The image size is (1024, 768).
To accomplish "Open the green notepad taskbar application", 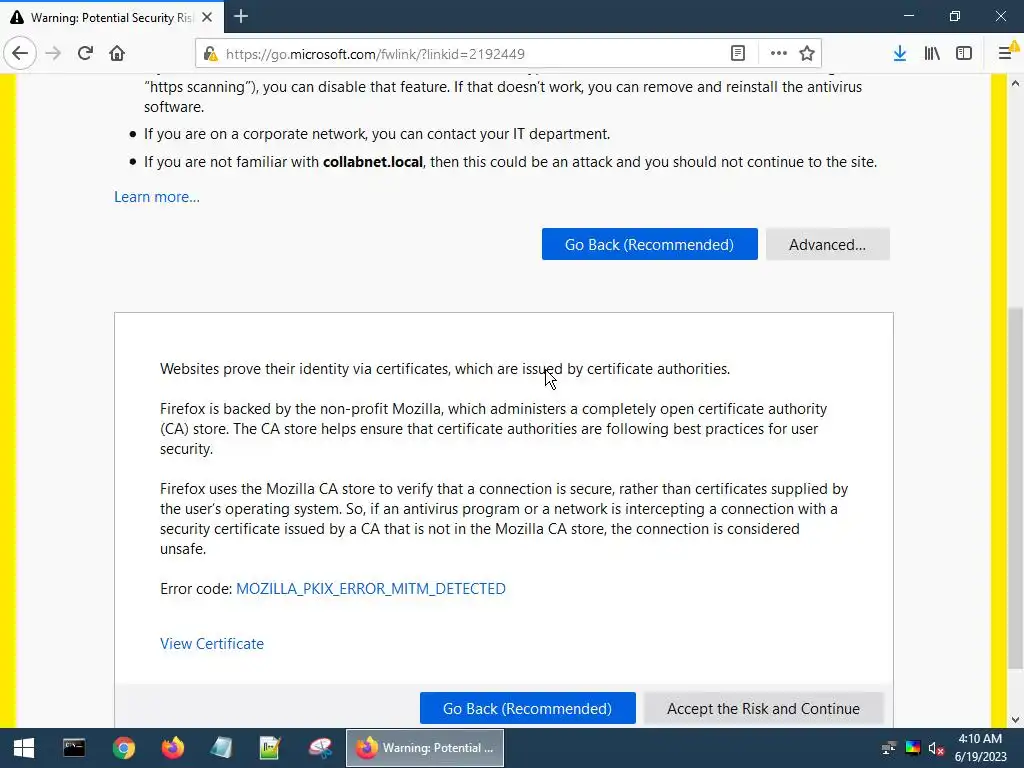I will tap(270, 748).
